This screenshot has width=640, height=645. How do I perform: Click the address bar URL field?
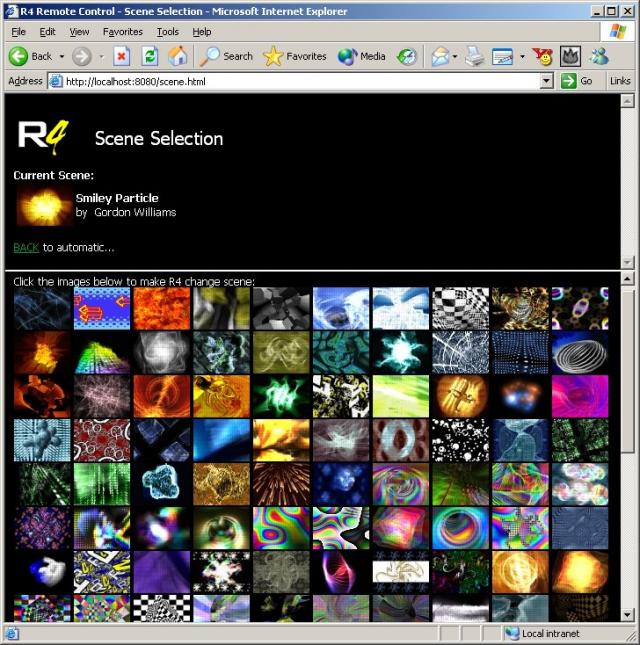[300, 81]
